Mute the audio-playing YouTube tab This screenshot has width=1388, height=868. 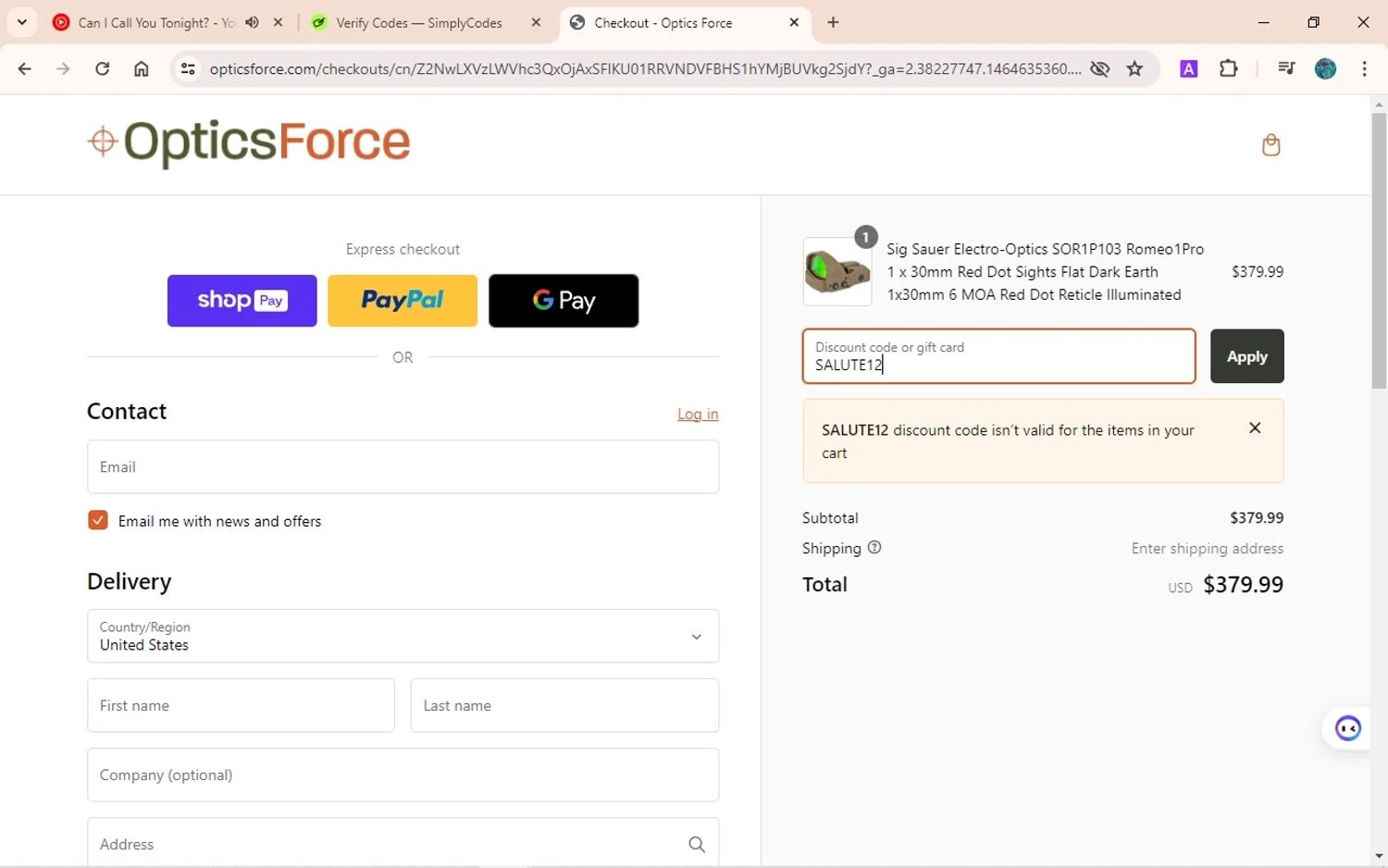252,22
